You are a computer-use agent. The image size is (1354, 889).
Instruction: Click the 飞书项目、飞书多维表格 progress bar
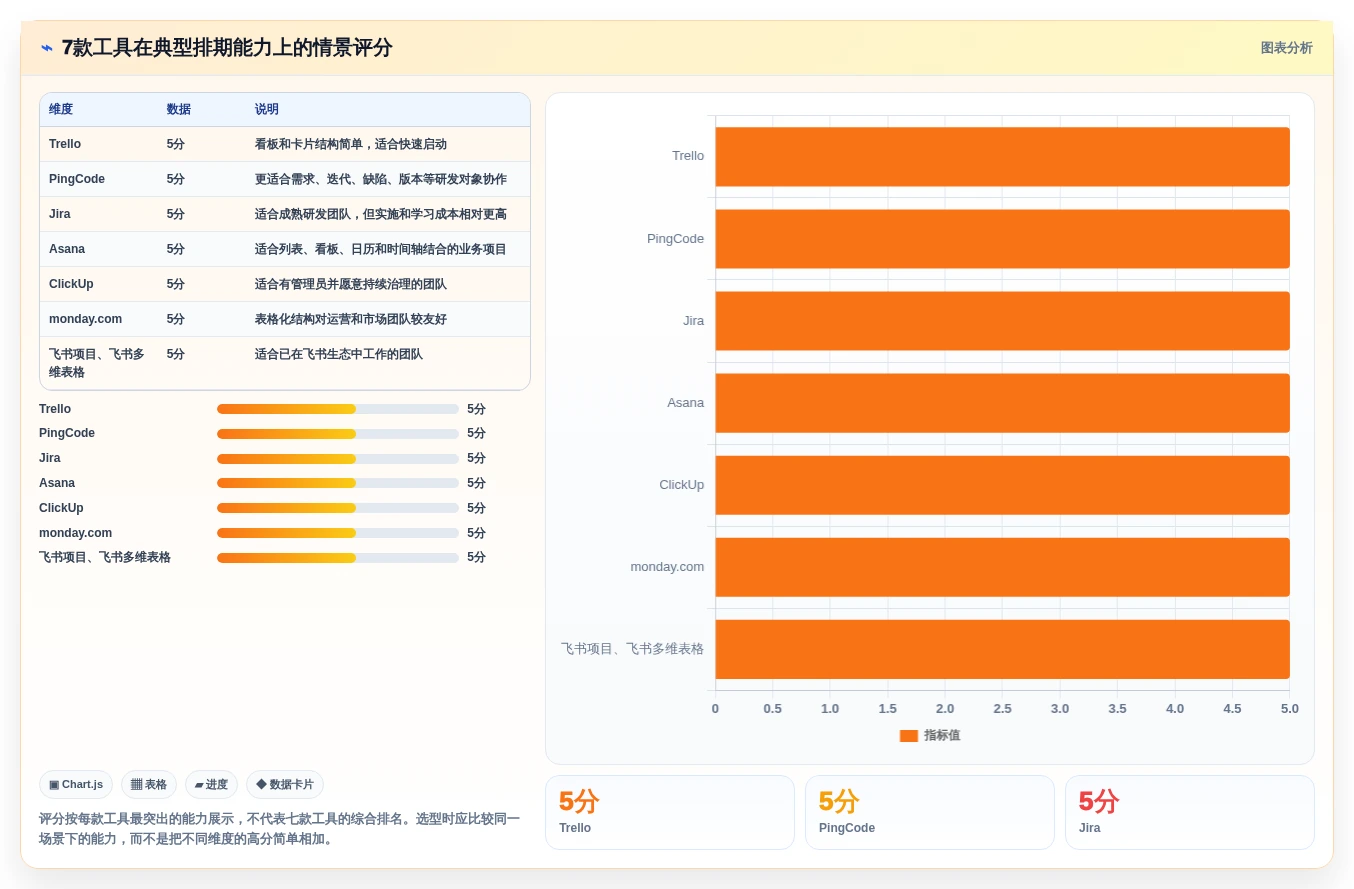pyautogui.click(x=338, y=558)
